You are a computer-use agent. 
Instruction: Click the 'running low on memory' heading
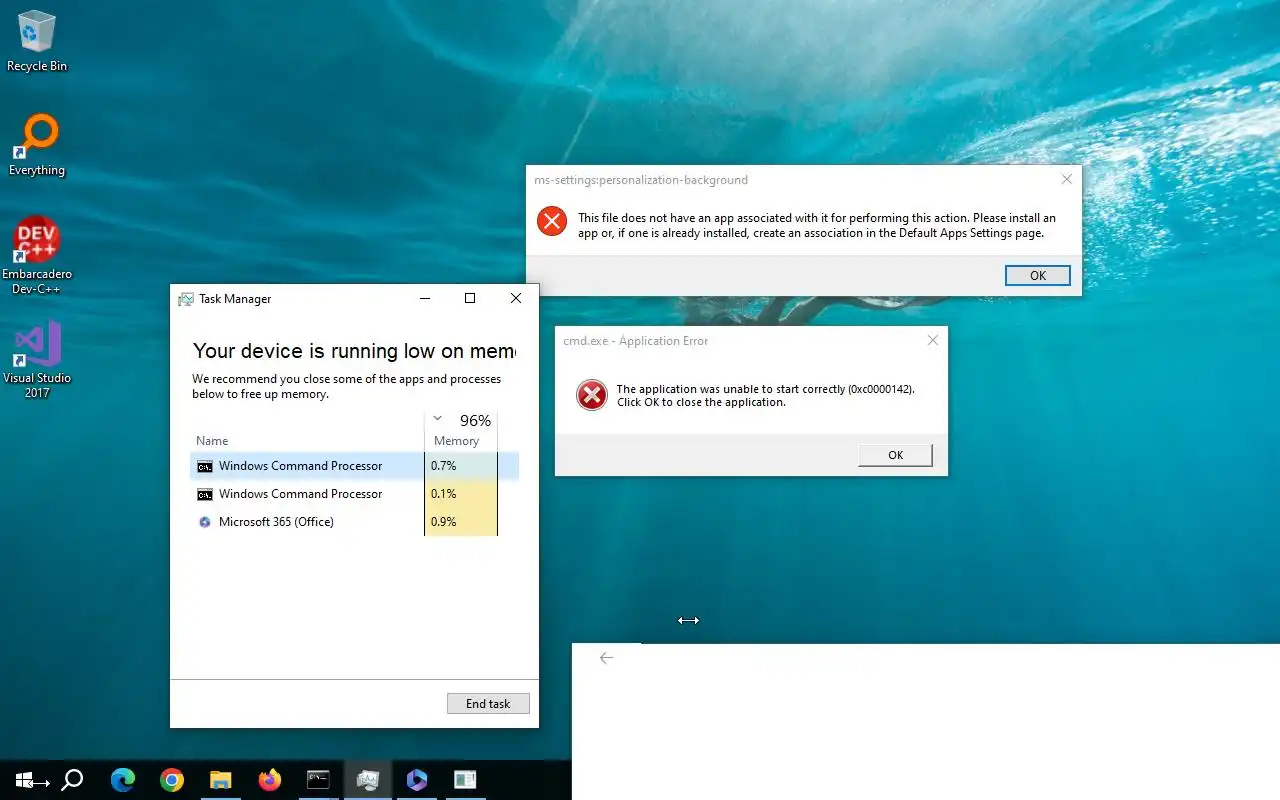[354, 351]
